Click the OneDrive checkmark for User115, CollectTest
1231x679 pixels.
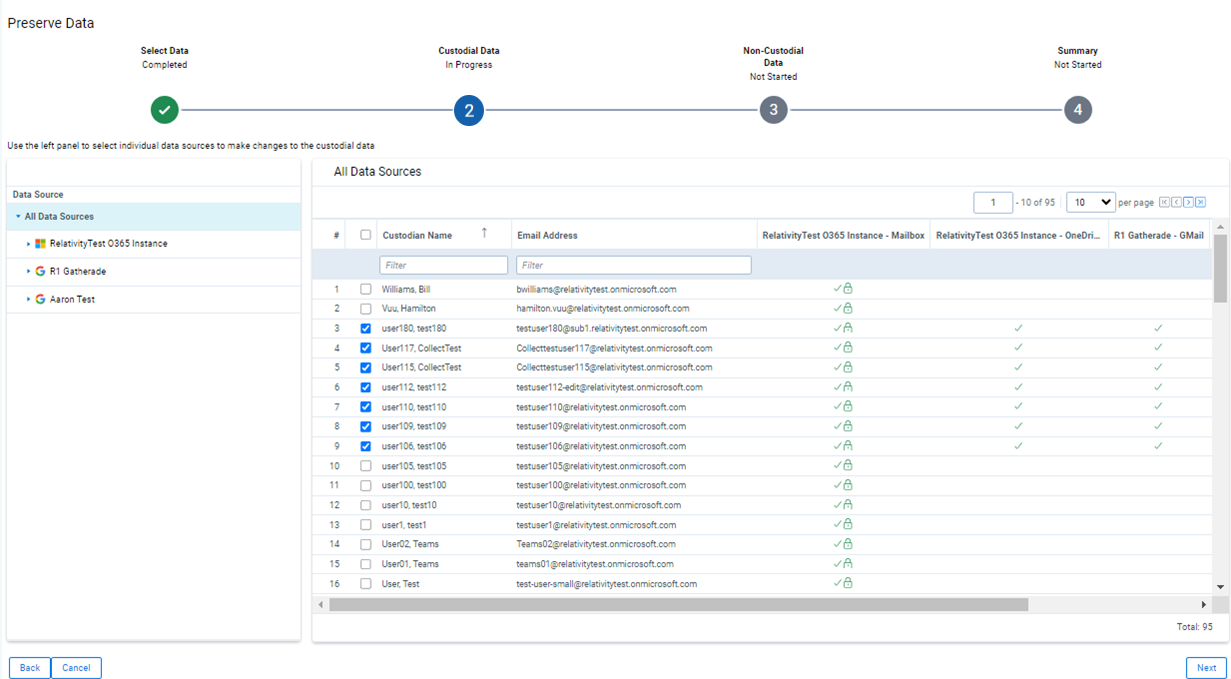click(1018, 367)
